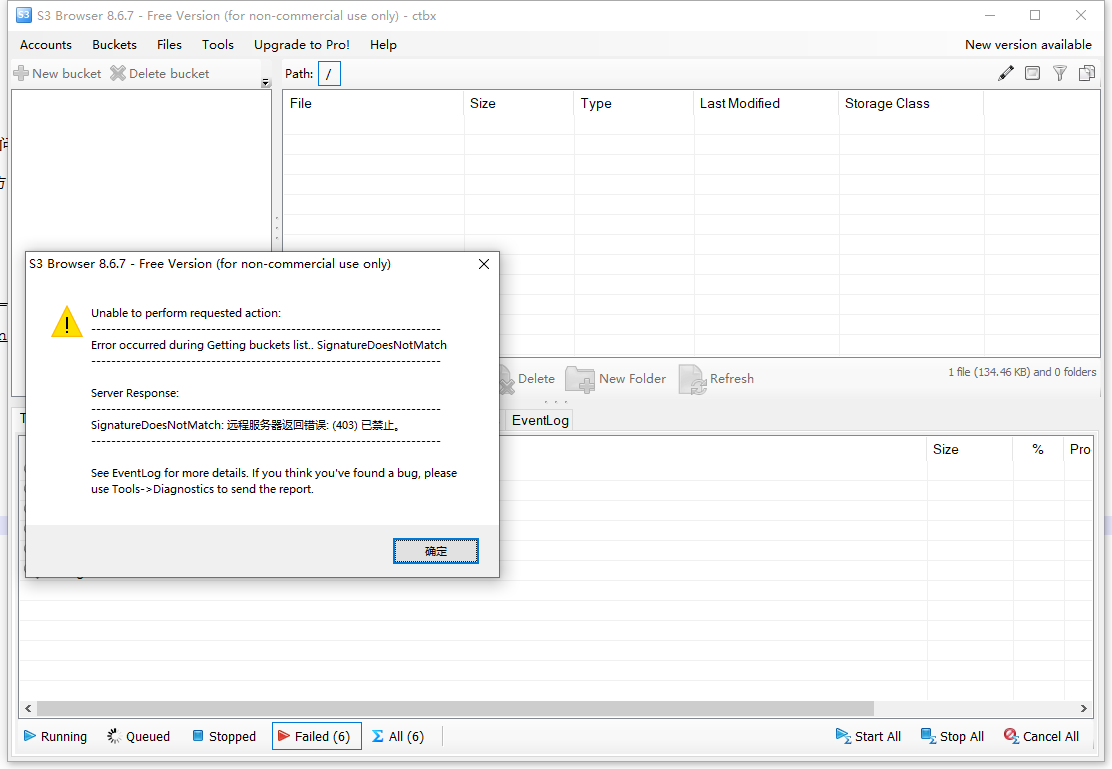Screen dimensions: 1112x769
Task: Click the Refresh button
Action: click(716, 379)
